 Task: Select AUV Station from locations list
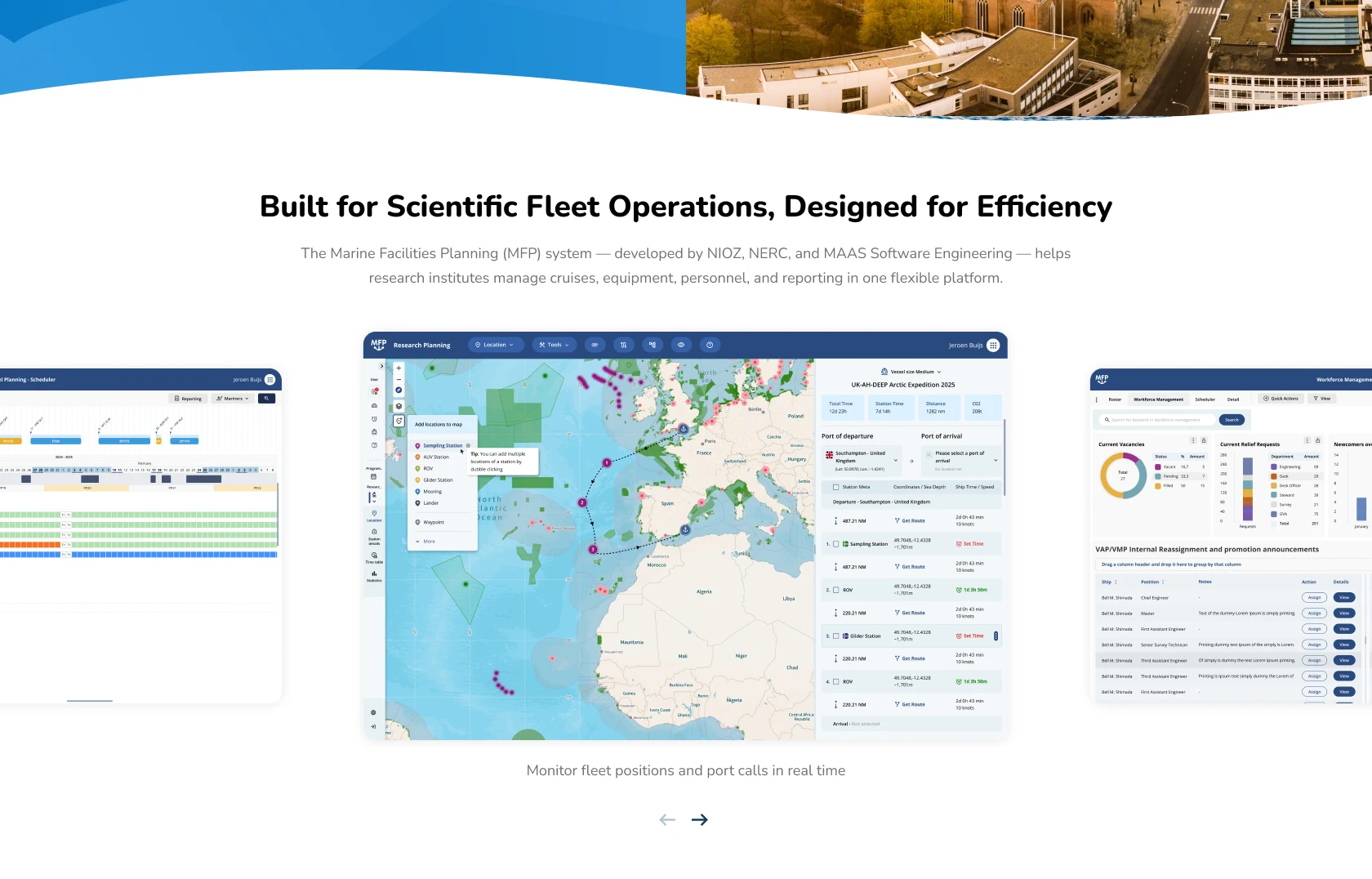click(x=435, y=457)
